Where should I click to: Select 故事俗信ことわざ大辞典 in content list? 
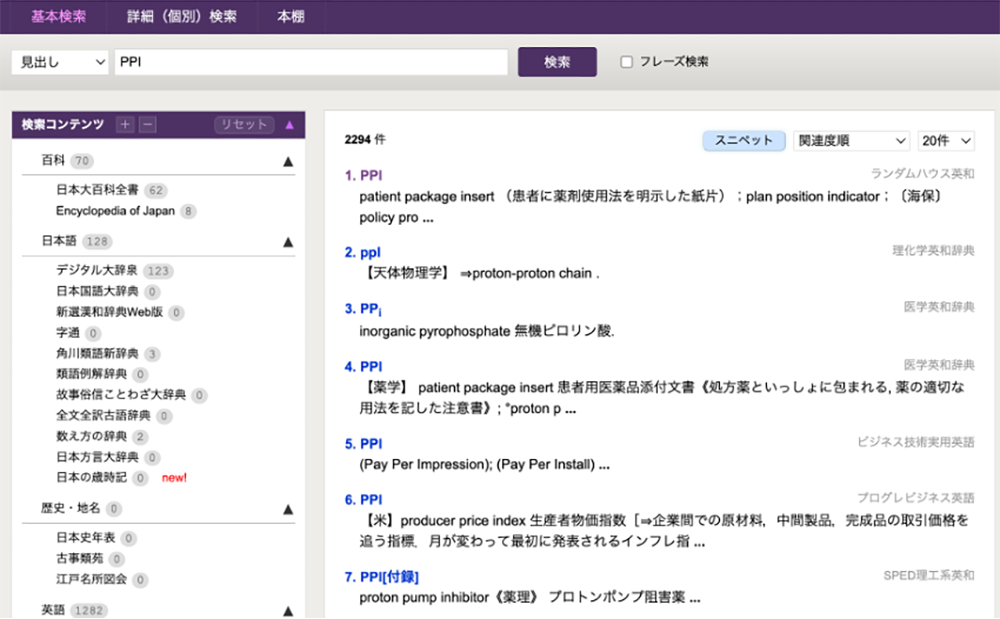click(121, 395)
